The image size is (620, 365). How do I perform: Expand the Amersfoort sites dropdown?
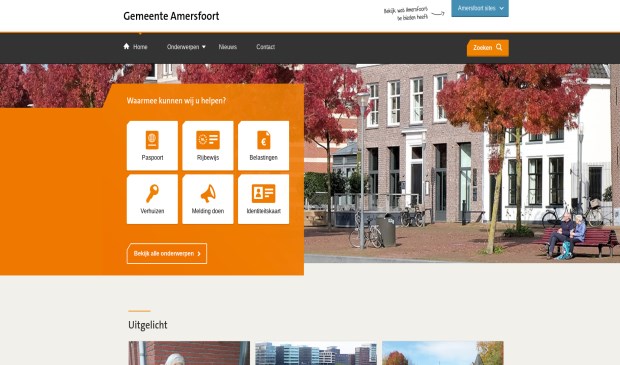point(480,8)
